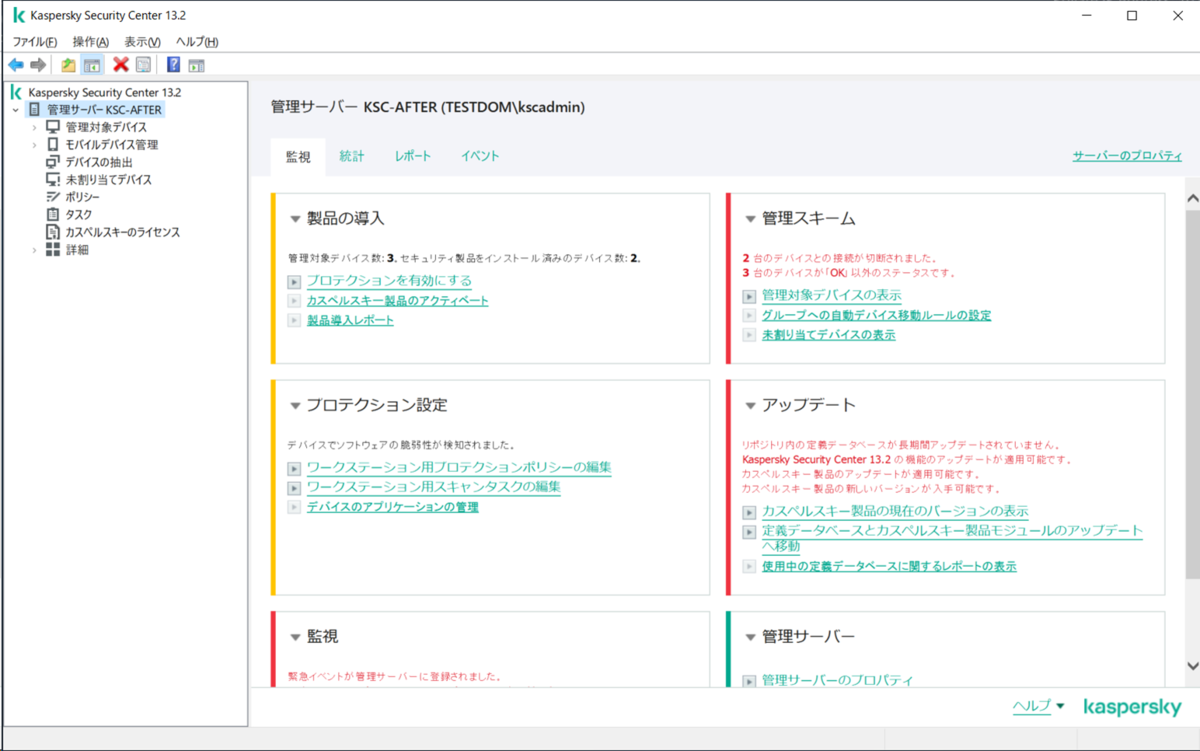Open the 表示(V) menu
The height and width of the screenshot is (751, 1200).
click(x=142, y=42)
